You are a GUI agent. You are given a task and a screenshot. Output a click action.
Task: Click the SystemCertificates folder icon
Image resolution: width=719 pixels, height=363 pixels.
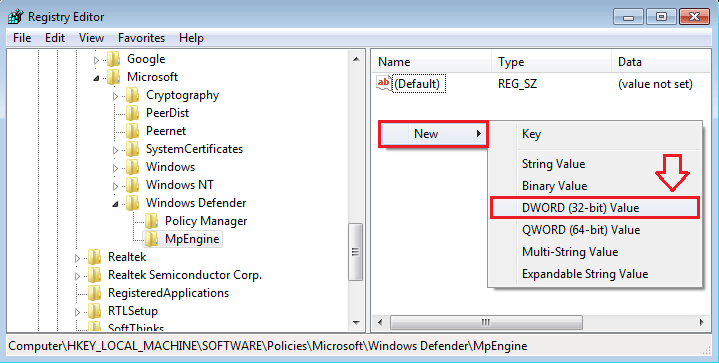[133, 149]
